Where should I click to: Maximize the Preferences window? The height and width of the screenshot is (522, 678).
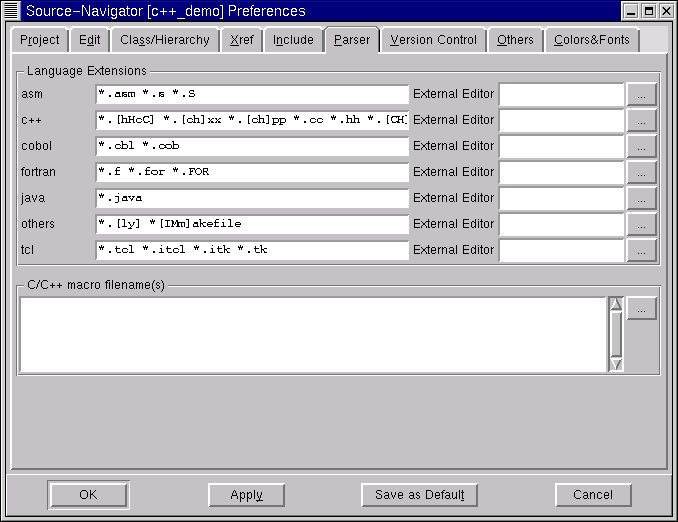649,11
